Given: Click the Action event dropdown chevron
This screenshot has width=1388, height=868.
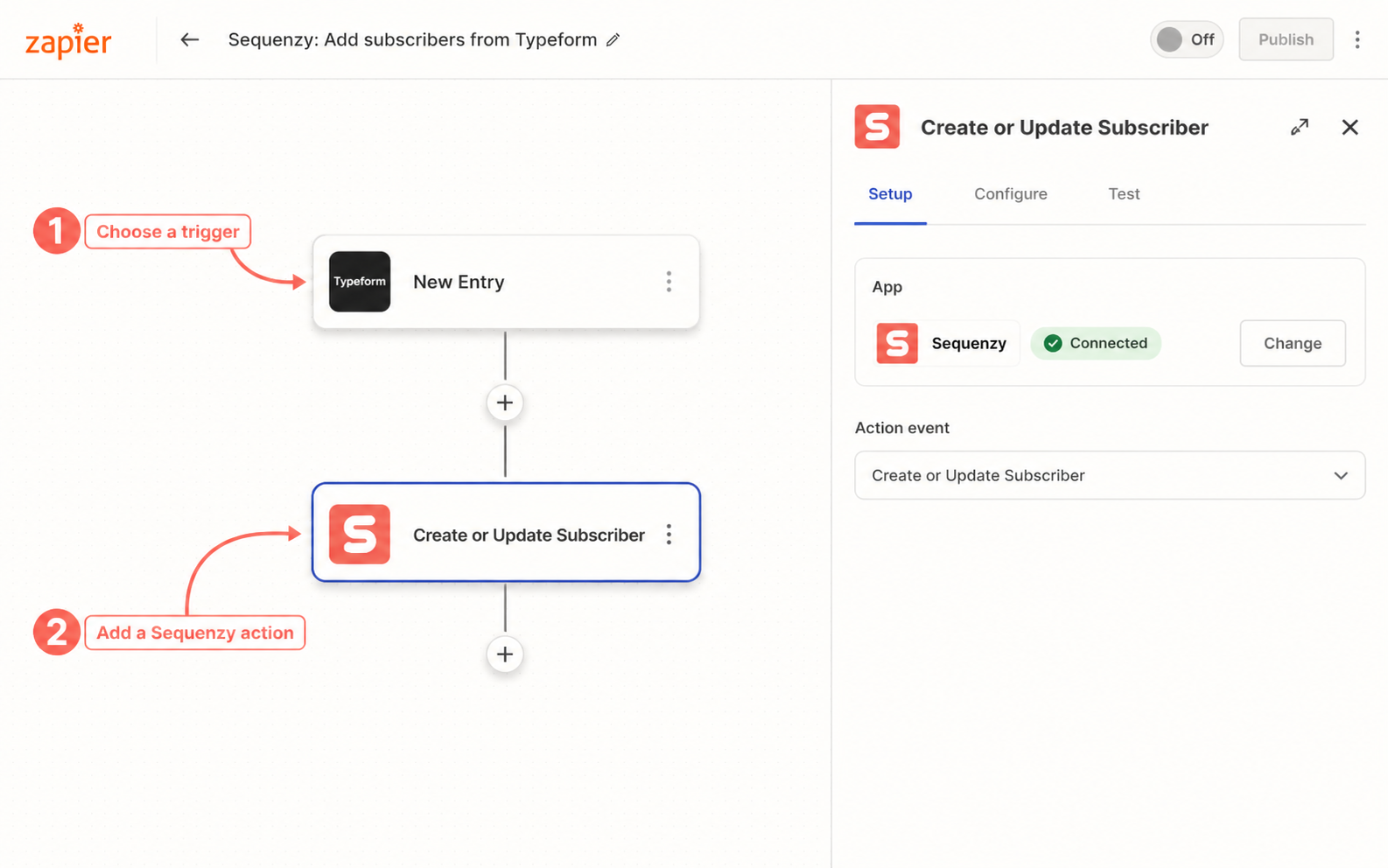Looking at the screenshot, I should (x=1341, y=476).
